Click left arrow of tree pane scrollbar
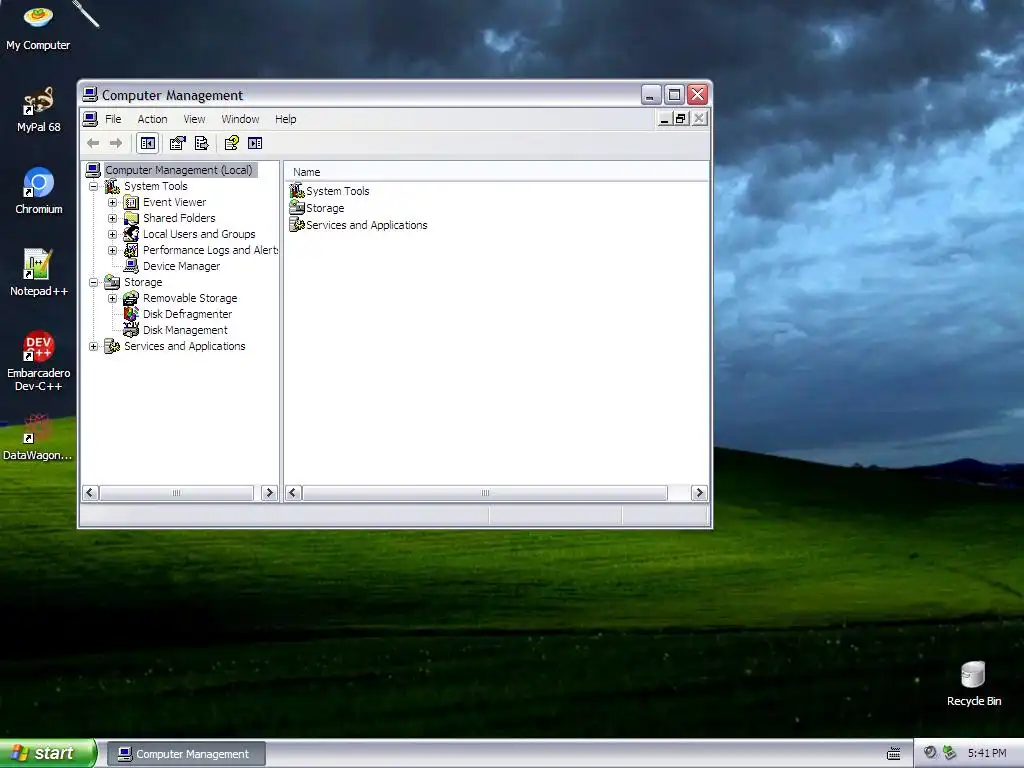 point(91,493)
